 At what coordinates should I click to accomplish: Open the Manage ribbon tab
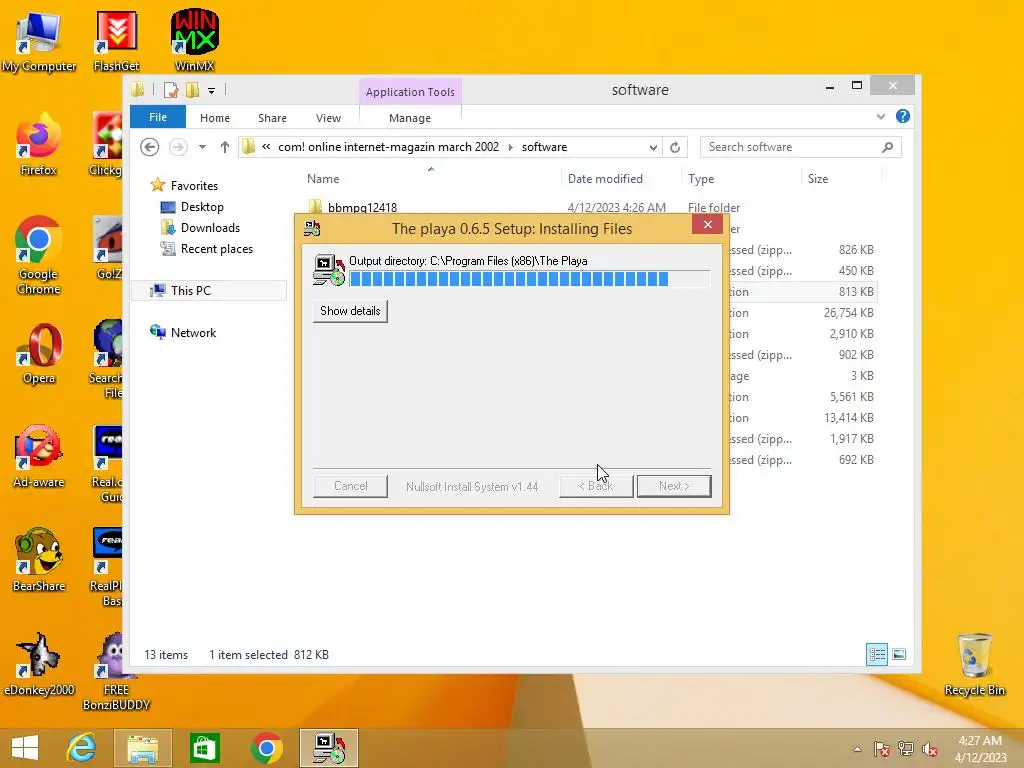[x=410, y=118]
